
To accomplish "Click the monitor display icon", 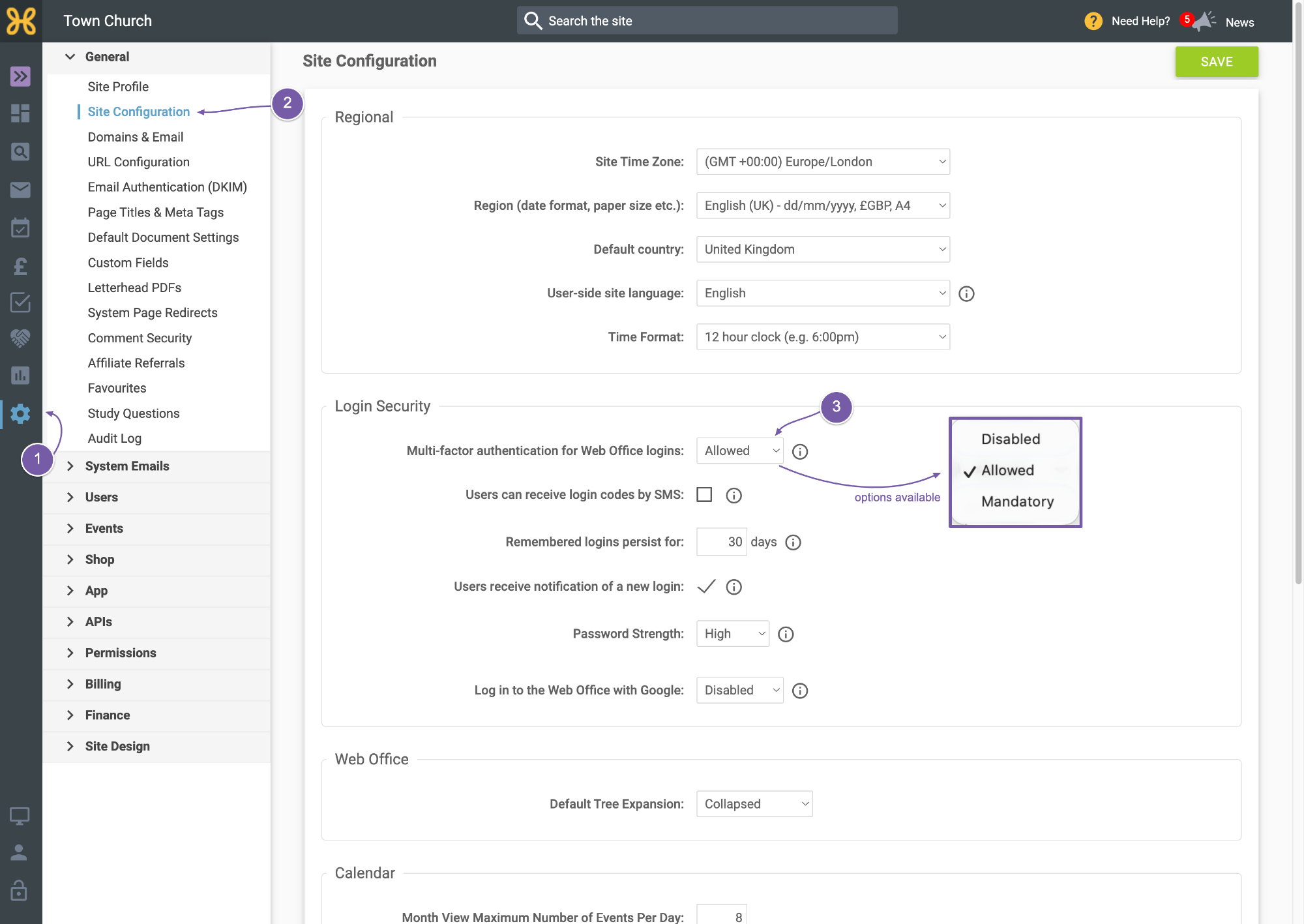I will 19,816.
